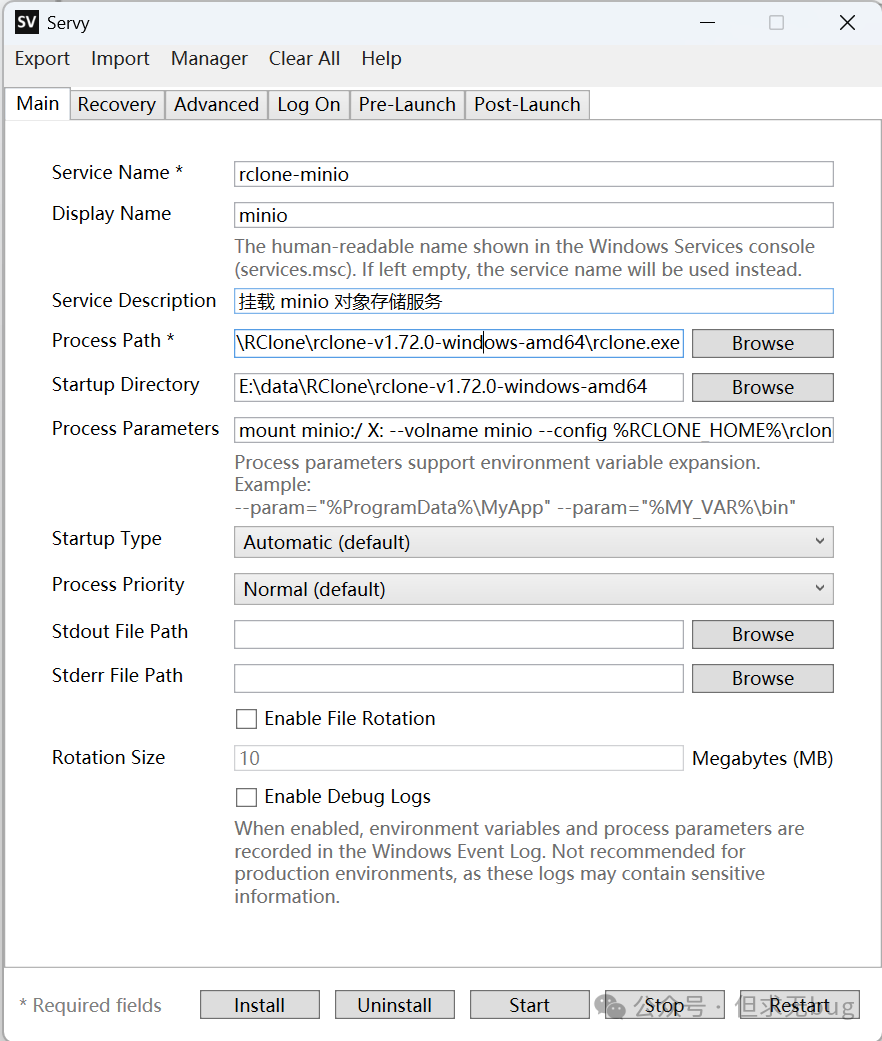Choose Clear All in menu bar
This screenshot has width=882, height=1041.
click(304, 59)
